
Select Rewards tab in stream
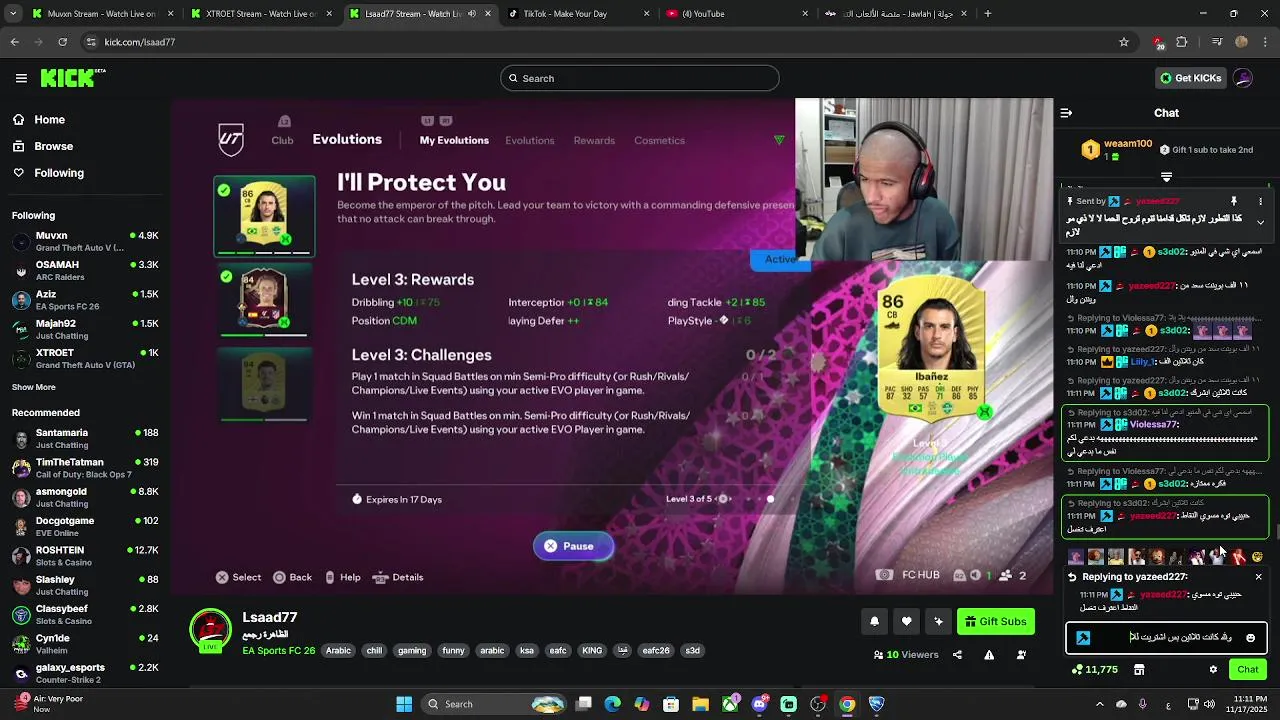[594, 140]
